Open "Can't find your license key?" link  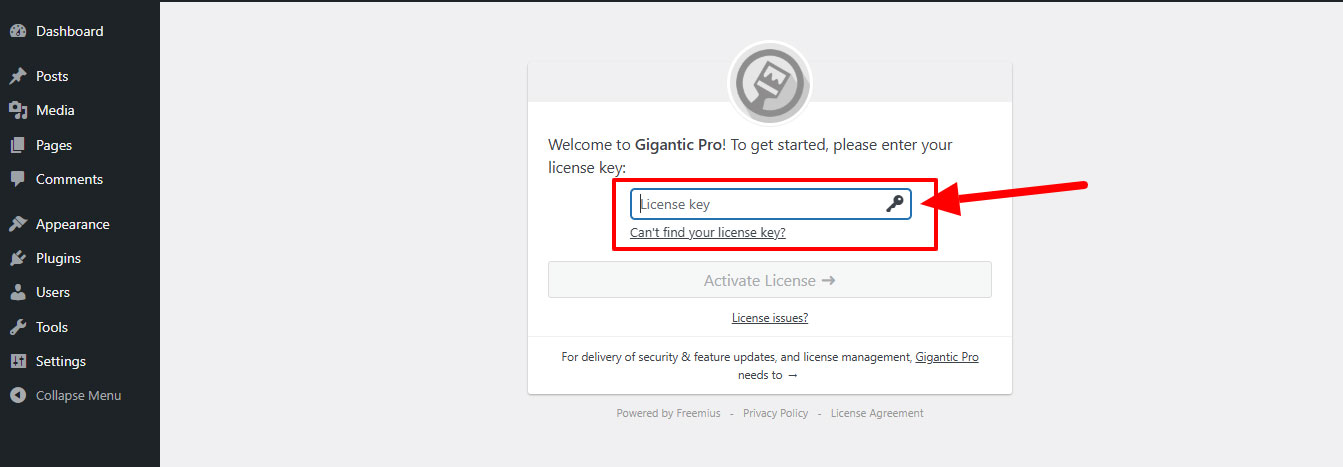707,232
